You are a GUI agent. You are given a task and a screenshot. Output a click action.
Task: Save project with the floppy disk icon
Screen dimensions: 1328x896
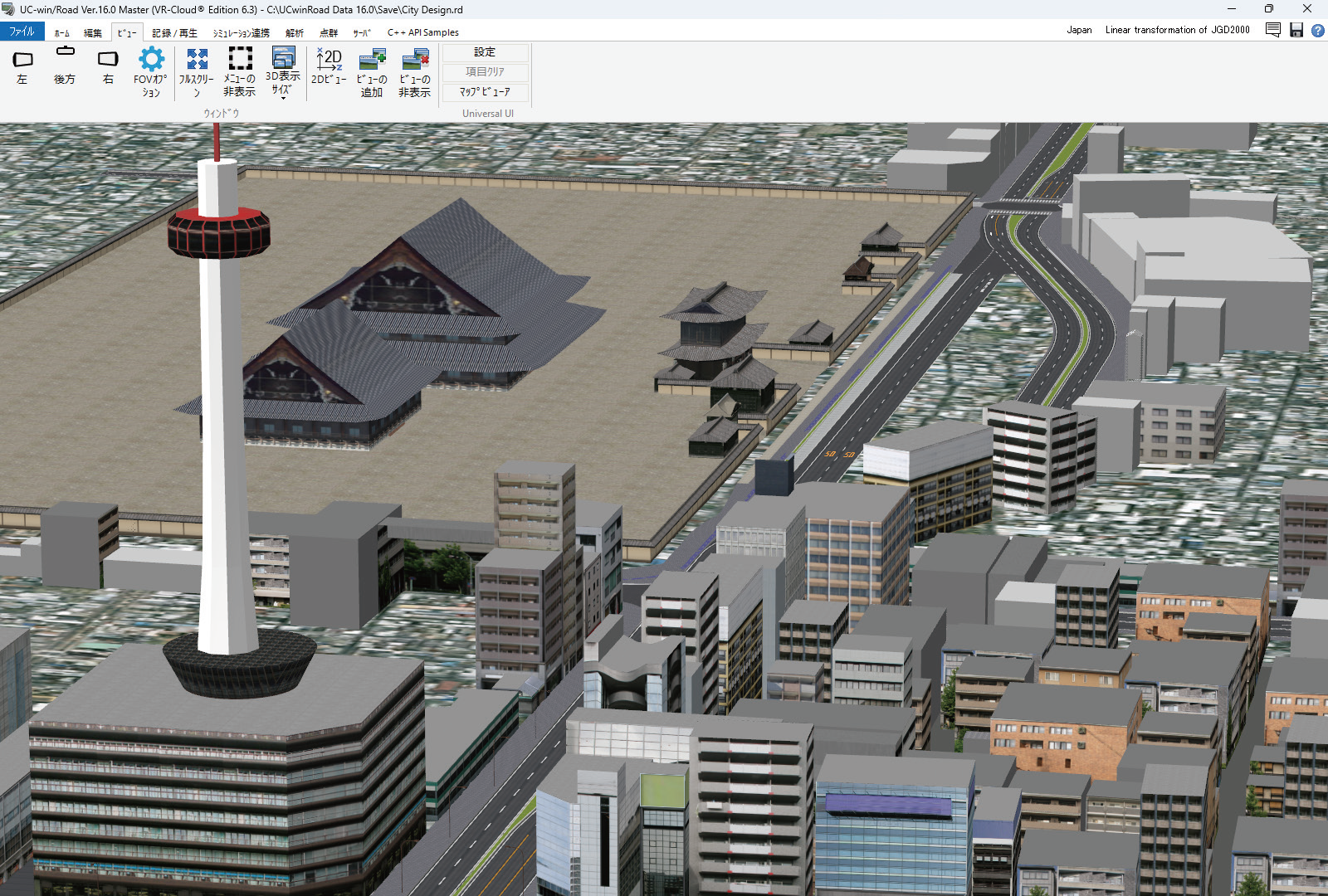pos(1296,30)
